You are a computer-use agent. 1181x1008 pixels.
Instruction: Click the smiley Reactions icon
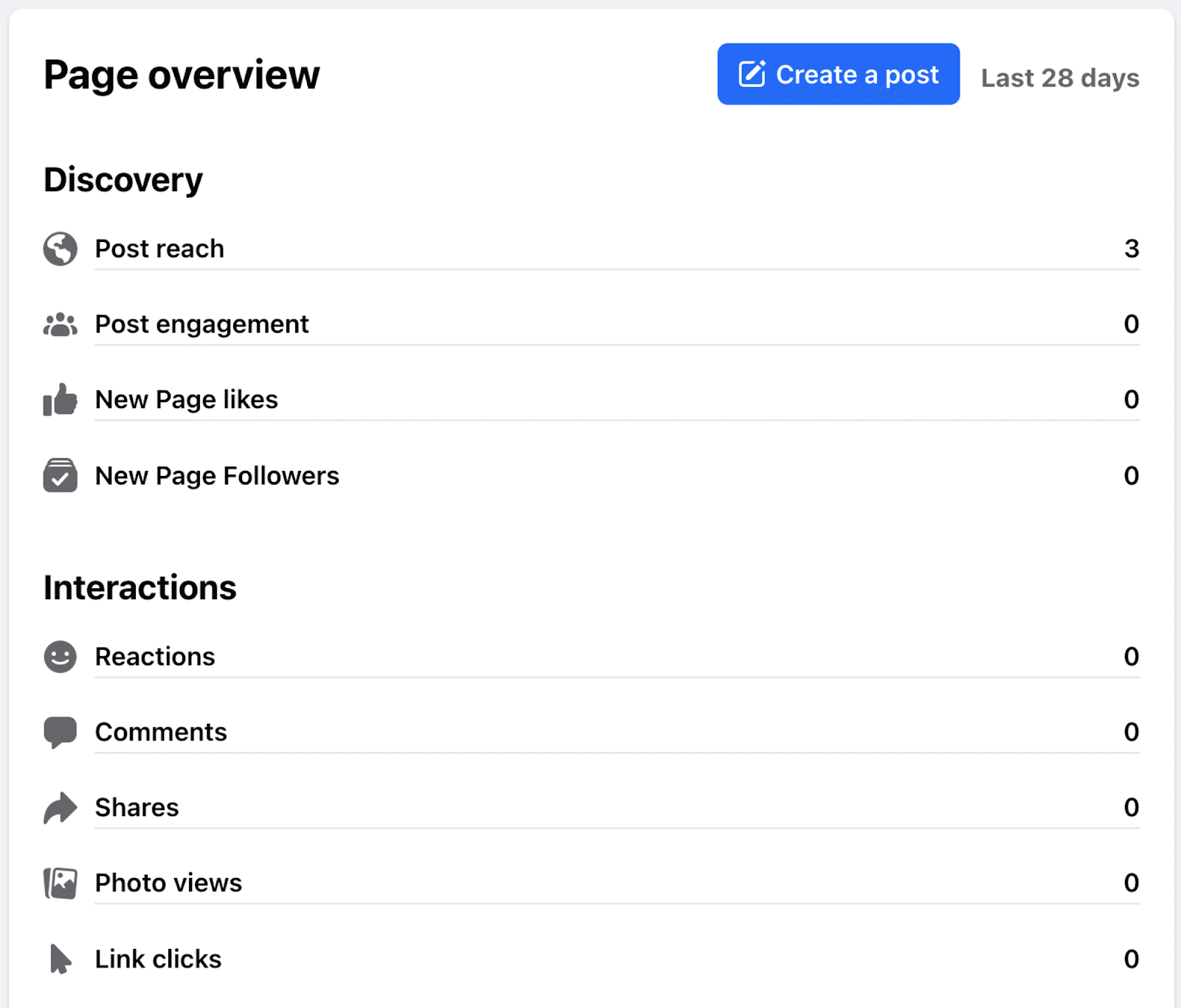[60, 657]
